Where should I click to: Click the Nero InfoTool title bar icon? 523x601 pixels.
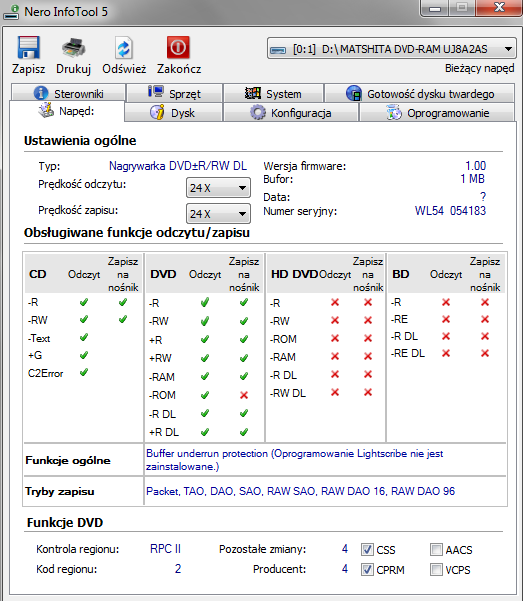click(x=11, y=12)
